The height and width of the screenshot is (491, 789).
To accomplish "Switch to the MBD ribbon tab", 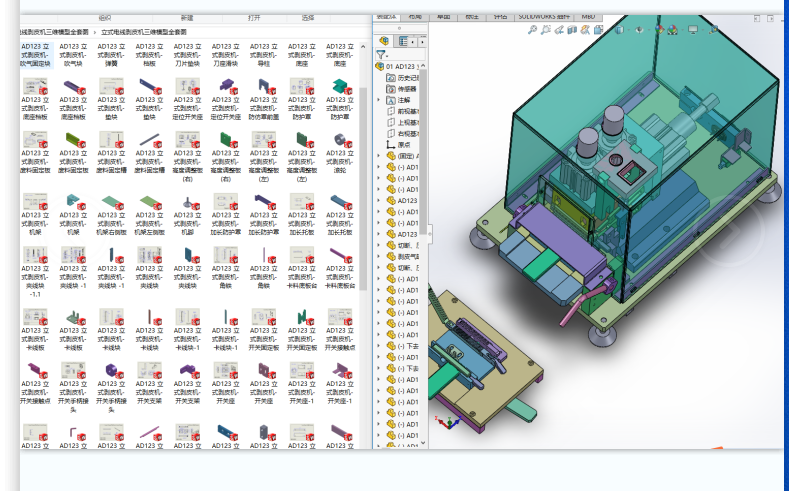I will coord(589,17).
